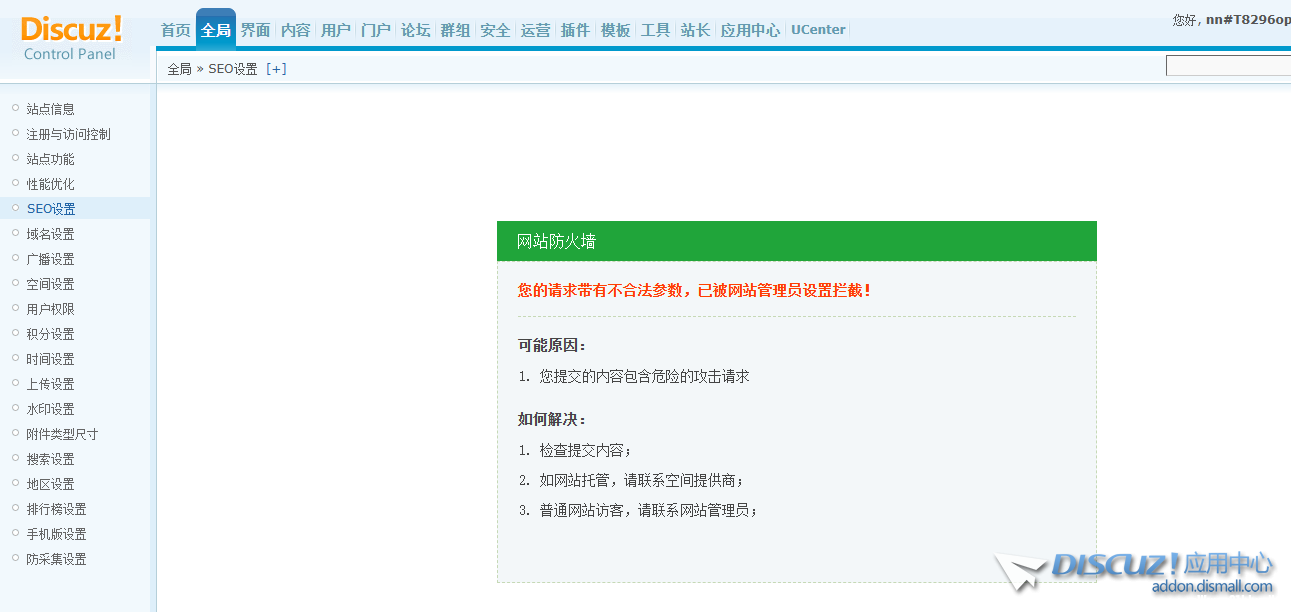Open 防采集设置 sidebar link
Image resolution: width=1291 pixels, height=612 pixels.
56,559
